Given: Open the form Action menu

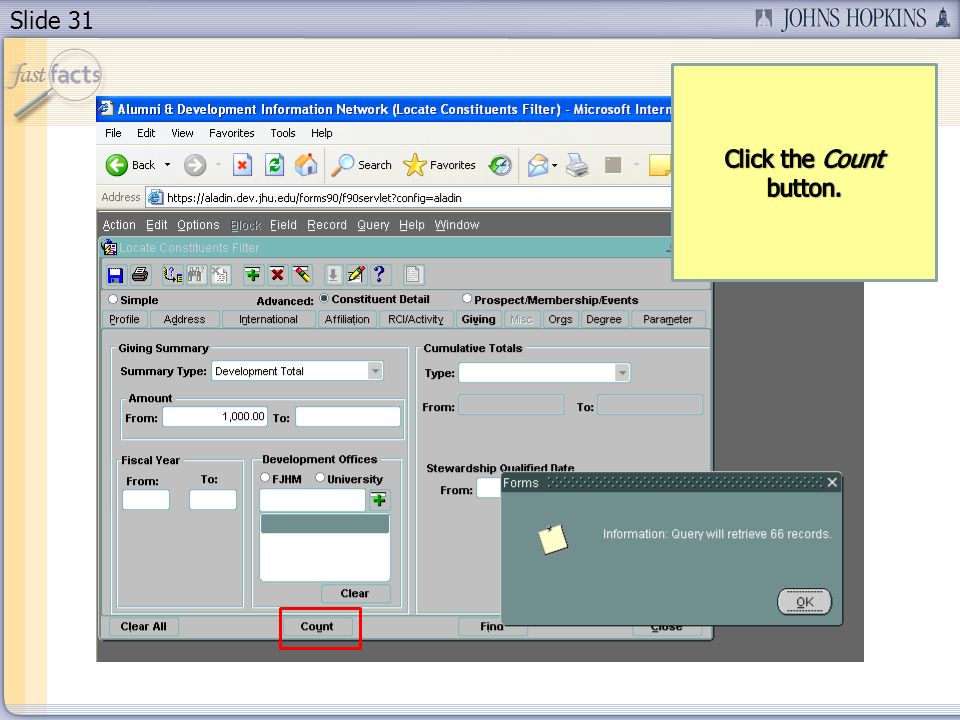Looking at the screenshot, I should point(119,225).
